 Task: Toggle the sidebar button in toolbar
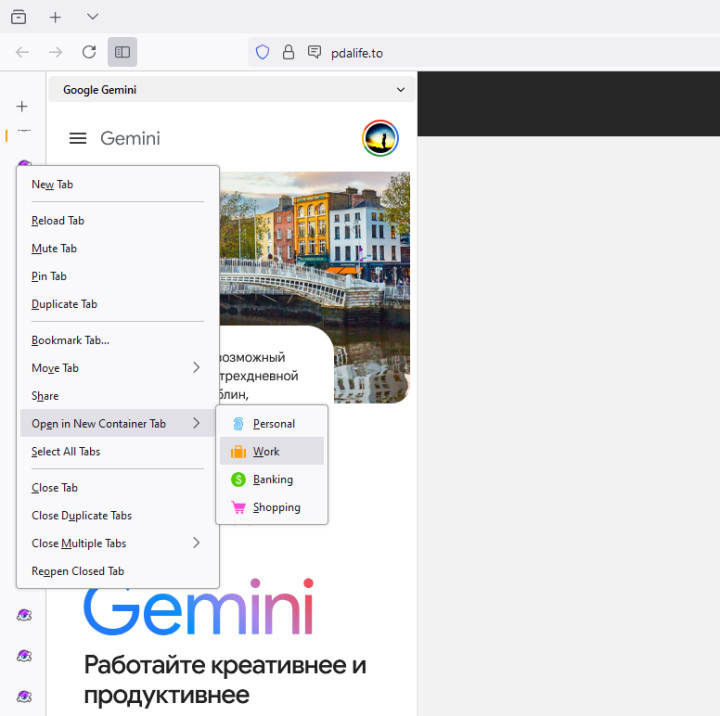(122, 52)
